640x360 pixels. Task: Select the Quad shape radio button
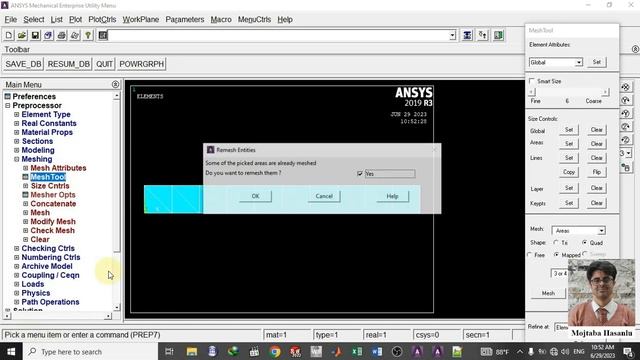[x=585, y=242]
